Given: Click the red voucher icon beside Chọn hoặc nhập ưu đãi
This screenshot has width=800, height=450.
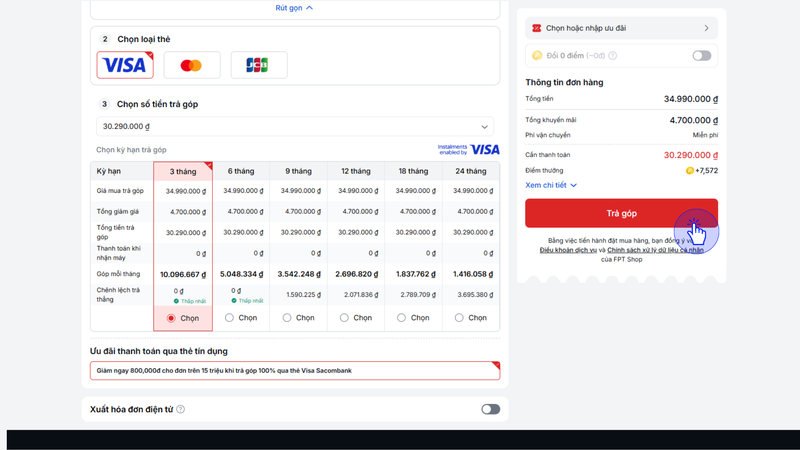Looking at the screenshot, I should click(536, 28).
